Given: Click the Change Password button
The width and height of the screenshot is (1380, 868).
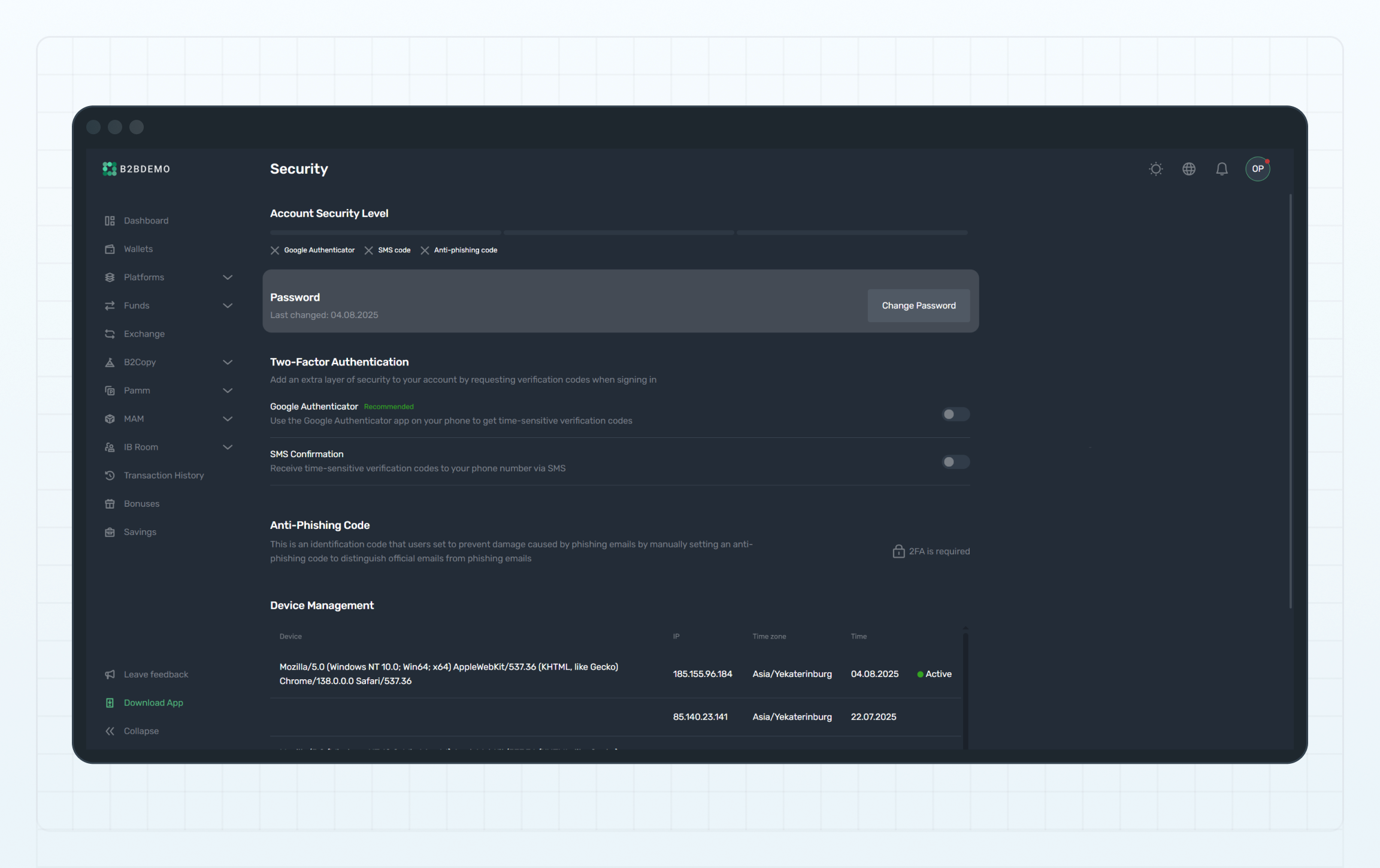Looking at the screenshot, I should coord(918,306).
